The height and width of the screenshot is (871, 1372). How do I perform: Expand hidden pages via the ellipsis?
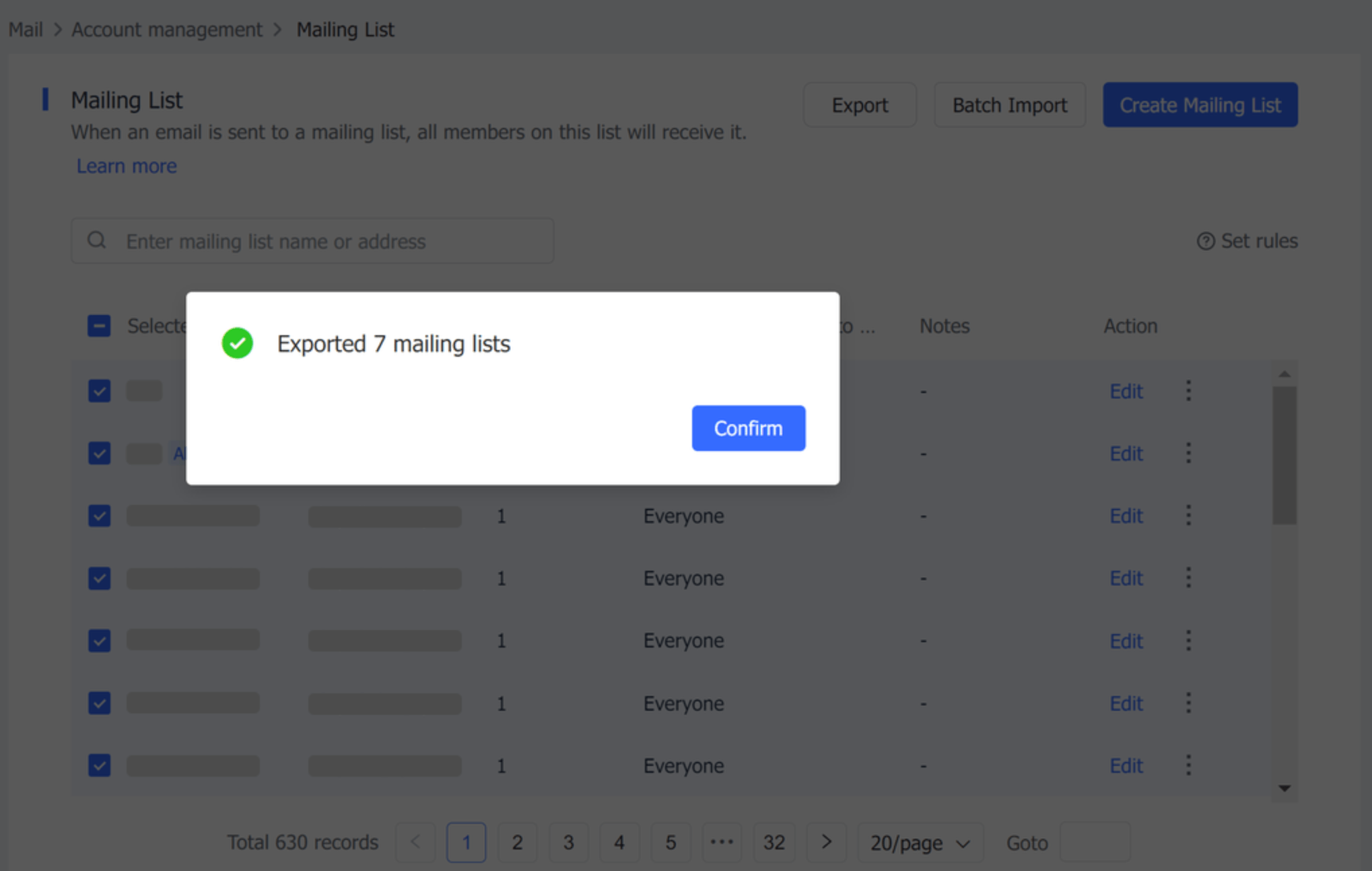722,842
